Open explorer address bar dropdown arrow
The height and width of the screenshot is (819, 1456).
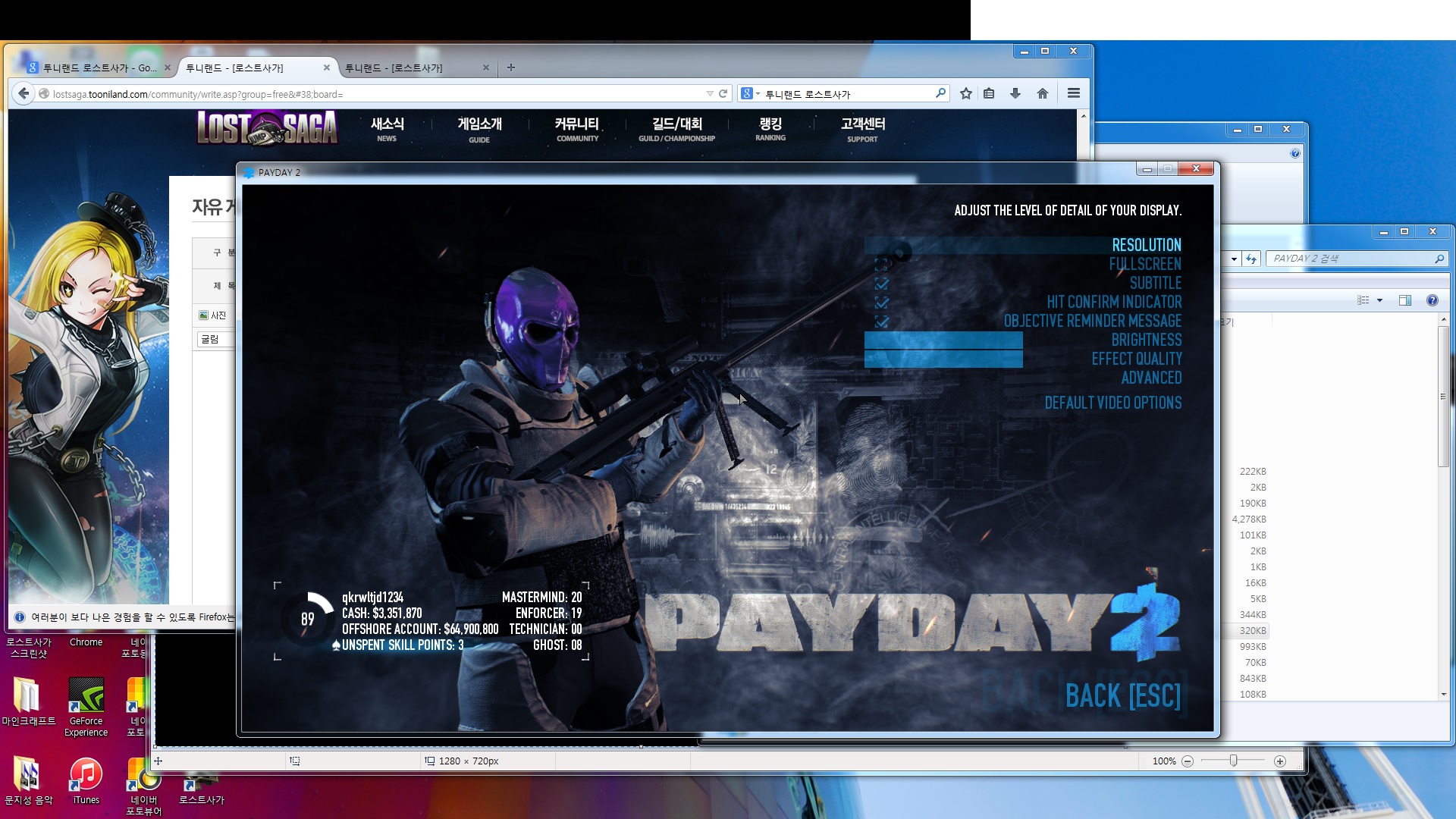click(1234, 259)
